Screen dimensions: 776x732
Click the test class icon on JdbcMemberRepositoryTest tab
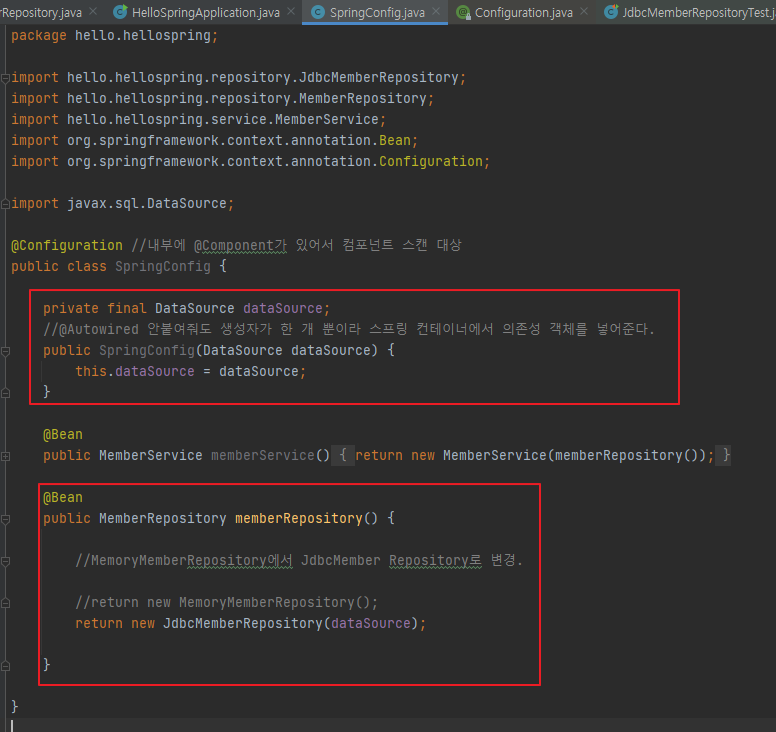click(611, 12)
